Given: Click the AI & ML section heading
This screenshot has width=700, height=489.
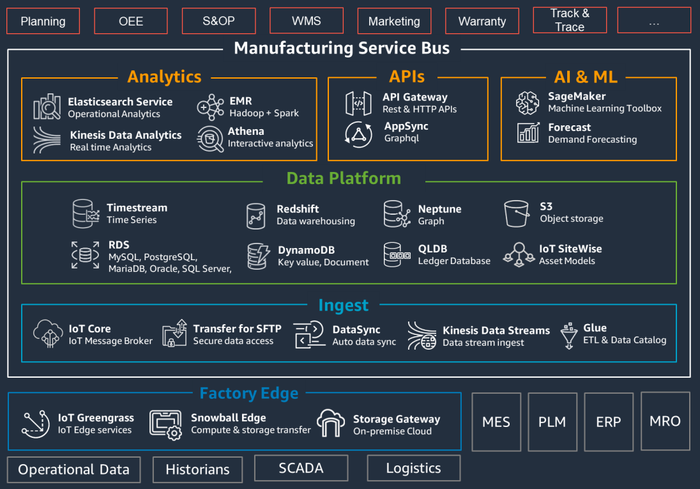Looking at the screenshot, I should pos(586,76).
